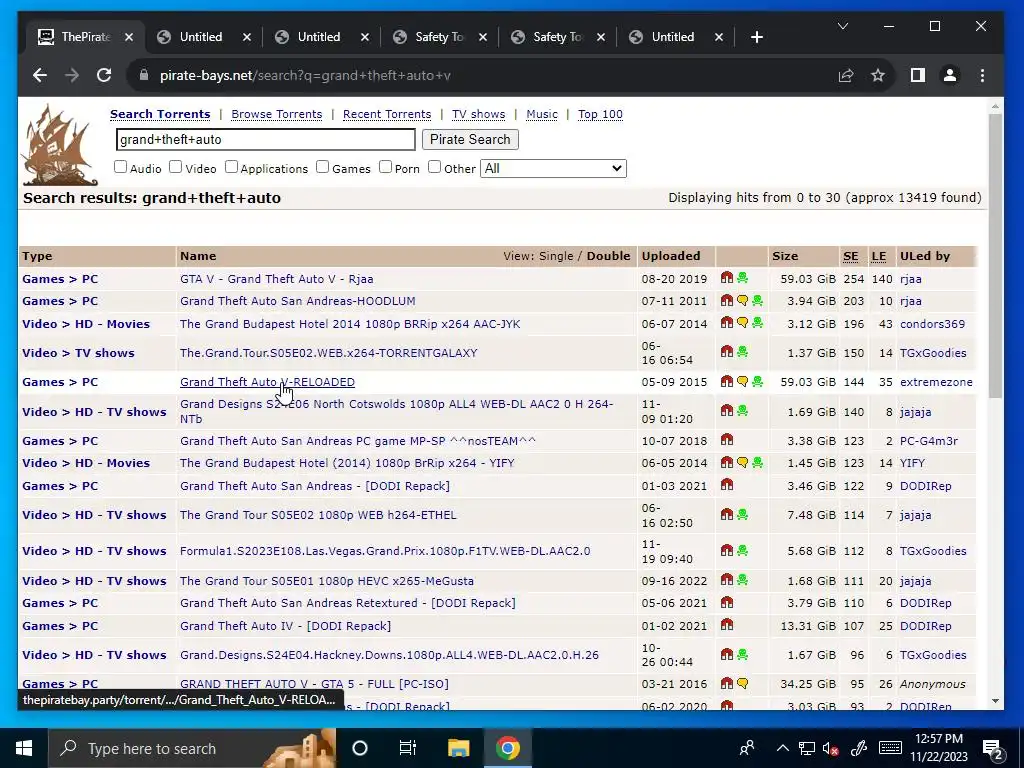Image resolution: width=1024 pixels, height=768 pixels.
Task: Check the Porn checkbox
Action: point(385,167)
